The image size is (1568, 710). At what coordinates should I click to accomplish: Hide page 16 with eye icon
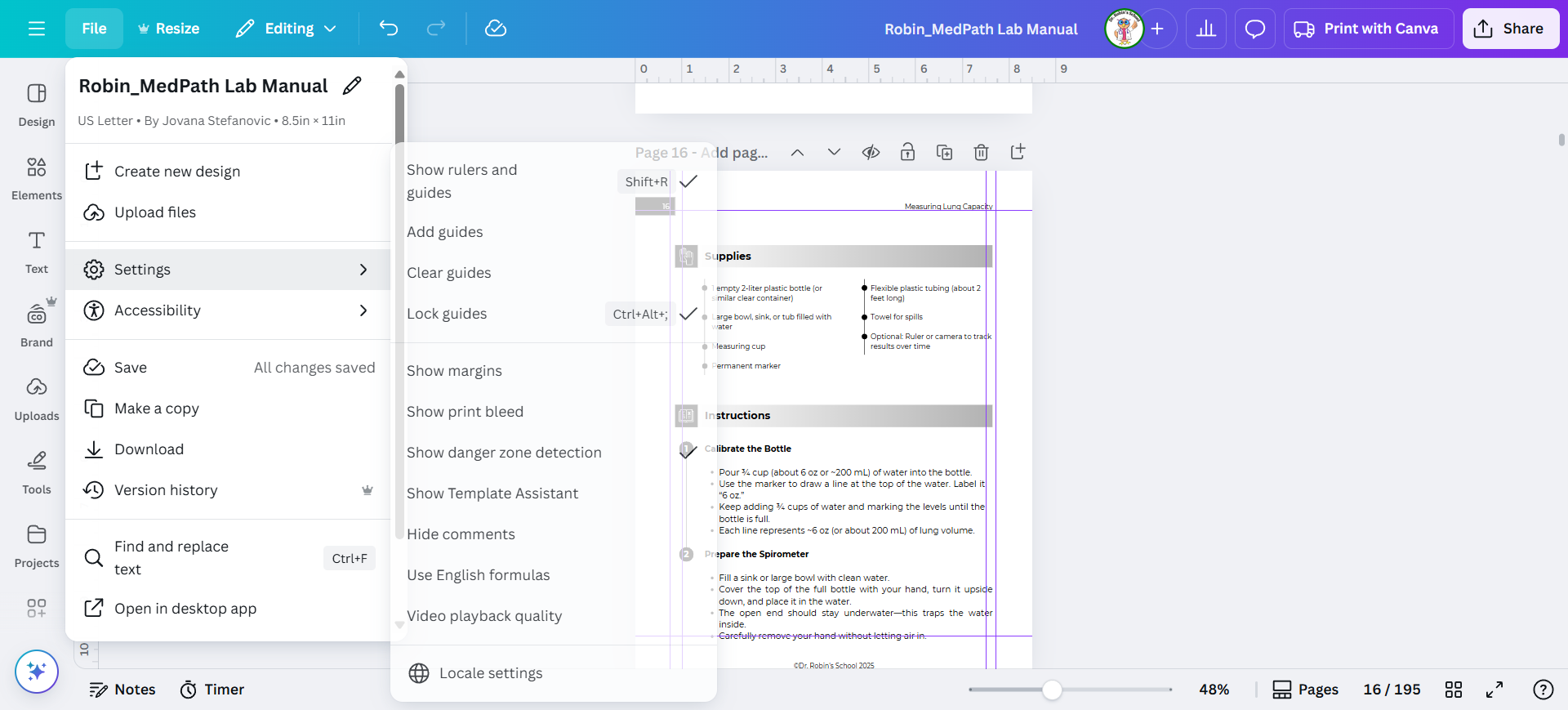[871, 152]
